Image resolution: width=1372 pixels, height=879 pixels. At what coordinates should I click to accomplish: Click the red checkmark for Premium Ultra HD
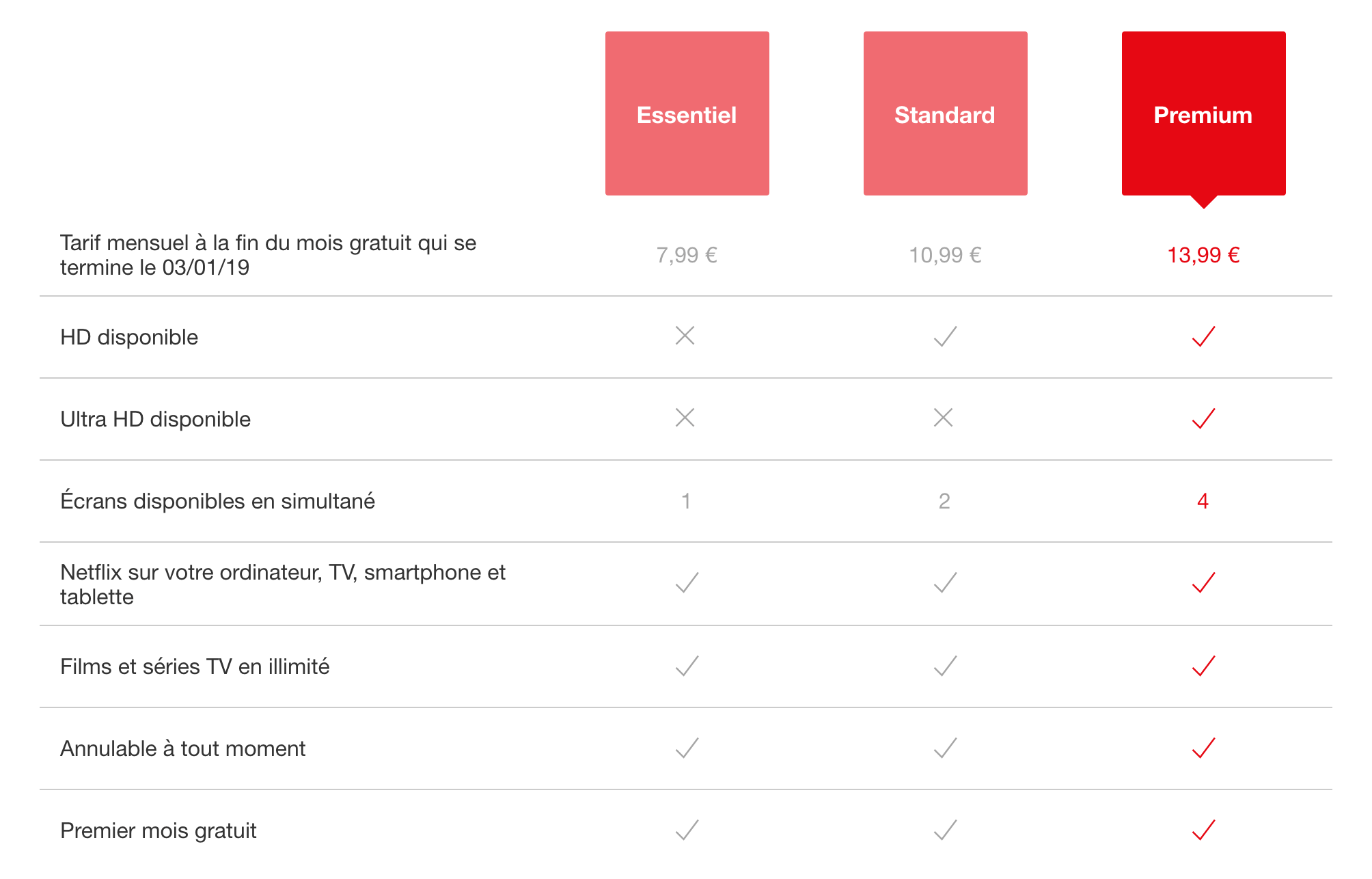coord(1204,418)
